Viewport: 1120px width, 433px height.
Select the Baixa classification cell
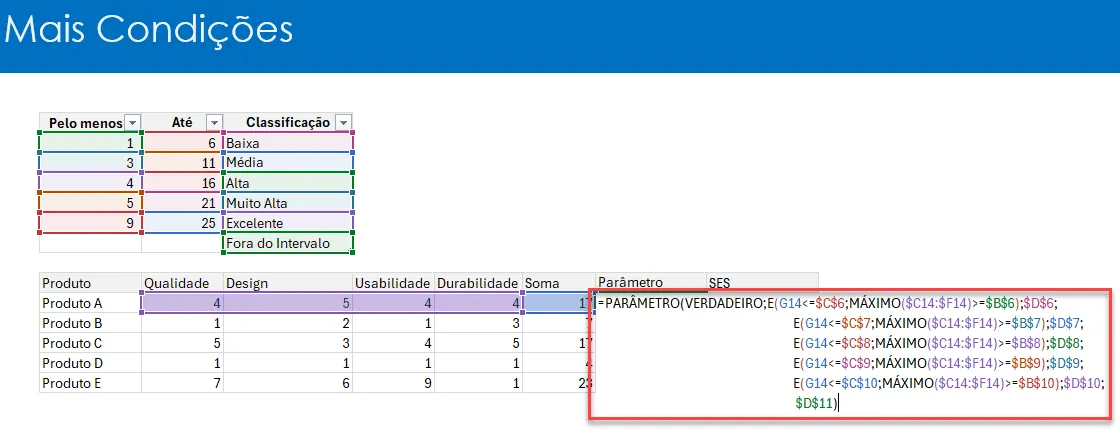pyautogui.click(x=289, y=143)
